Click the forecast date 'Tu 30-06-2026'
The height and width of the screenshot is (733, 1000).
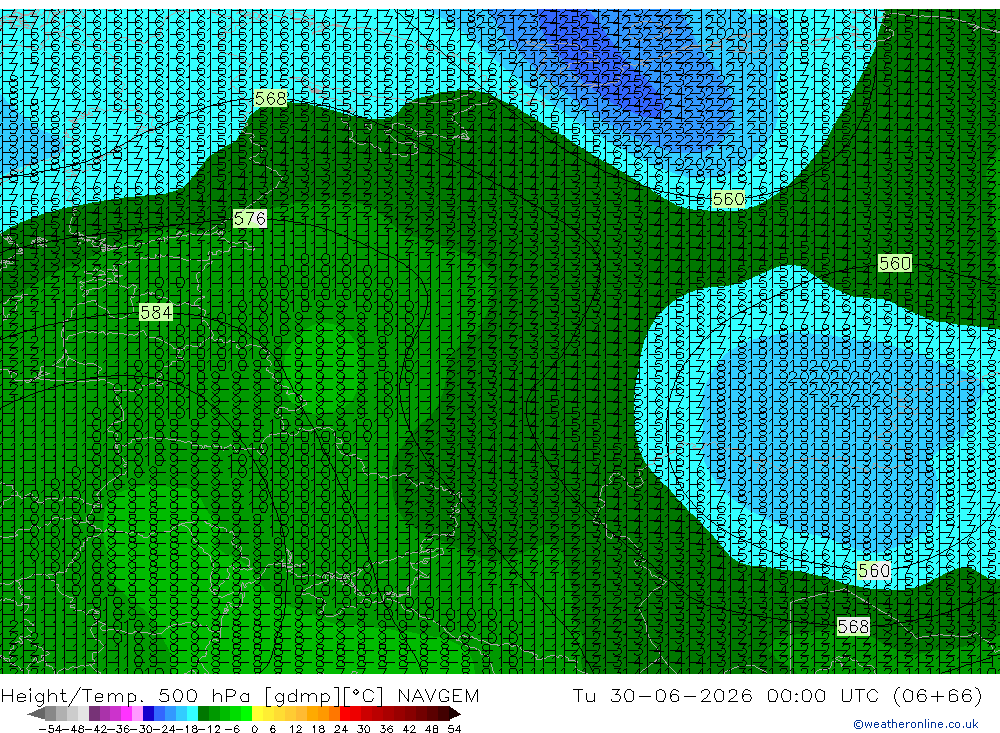[x=663, y=695]
